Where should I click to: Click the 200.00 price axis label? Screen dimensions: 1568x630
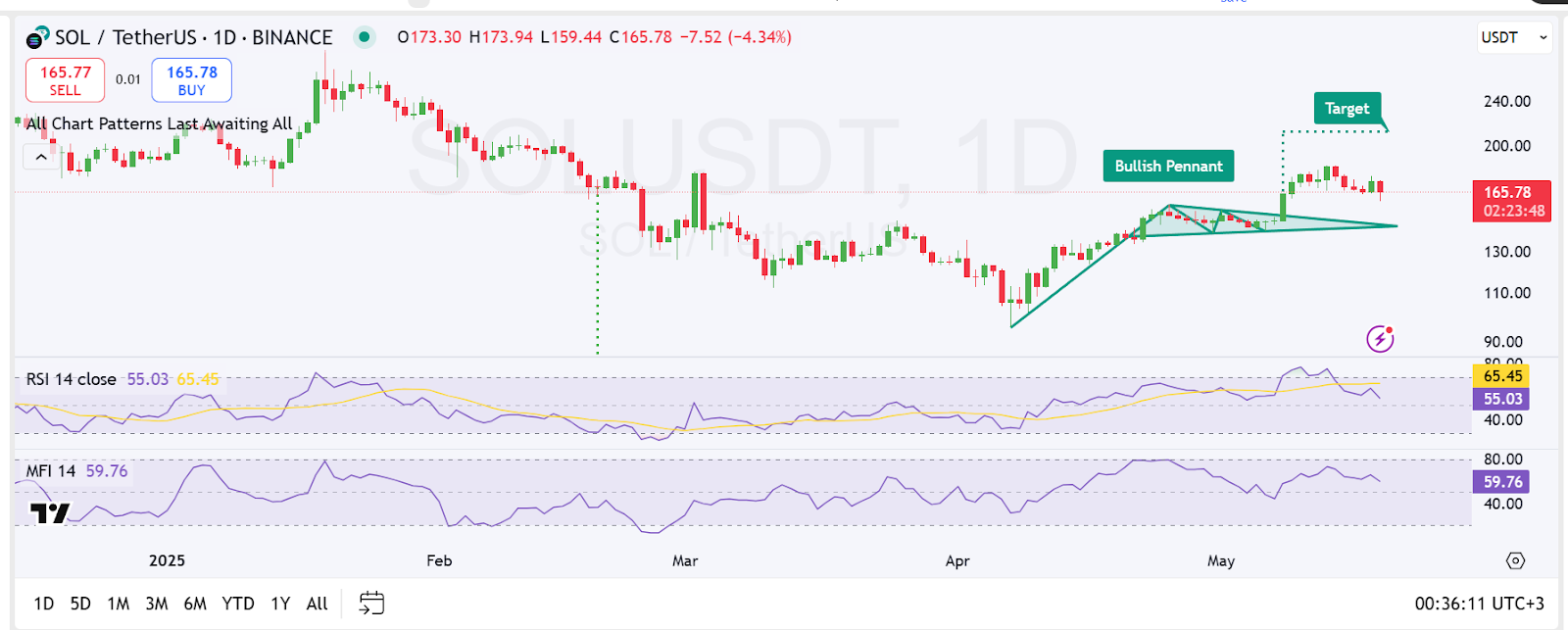tap(1507, 146)
